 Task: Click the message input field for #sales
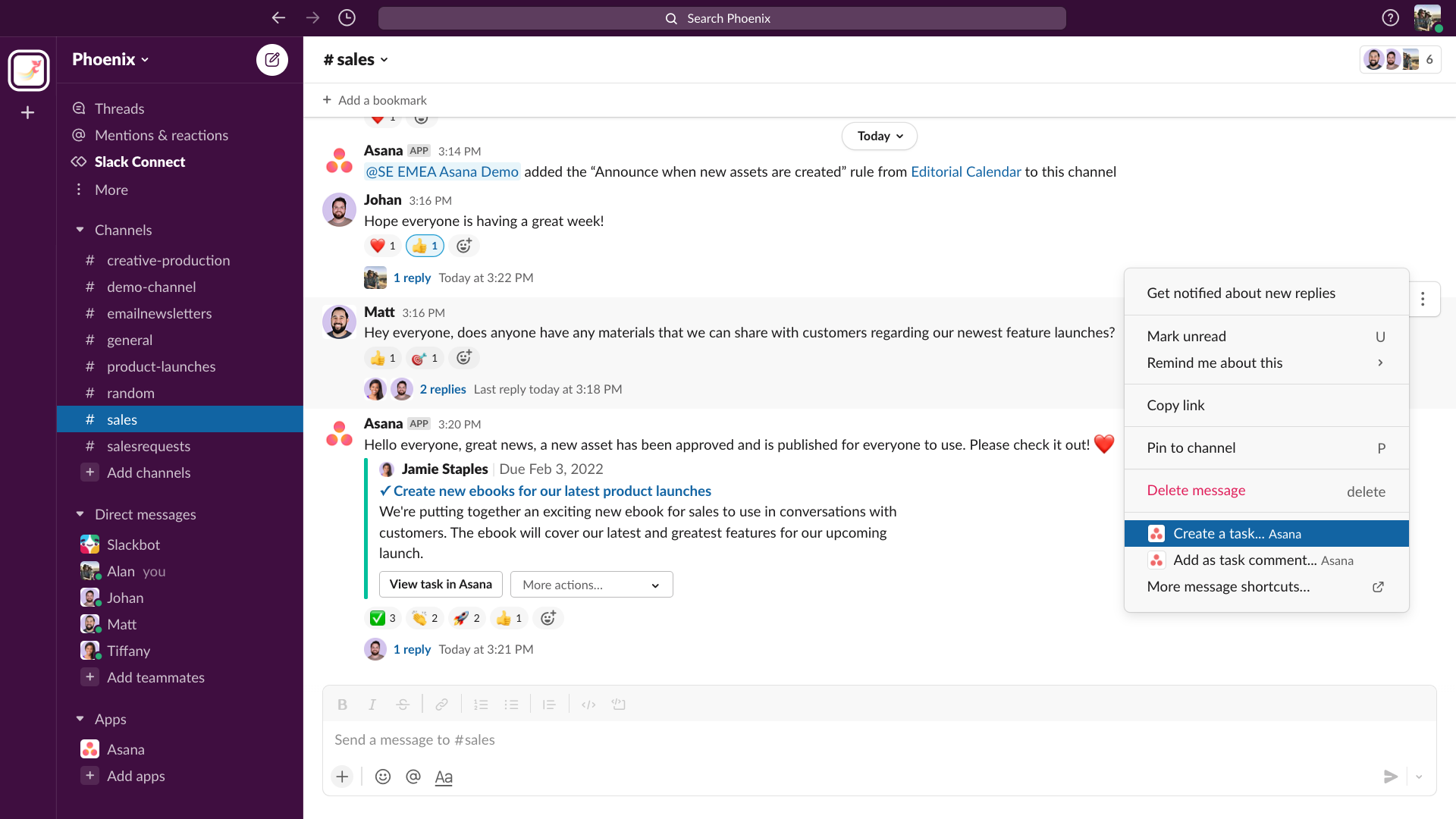[x=834, y=740]
